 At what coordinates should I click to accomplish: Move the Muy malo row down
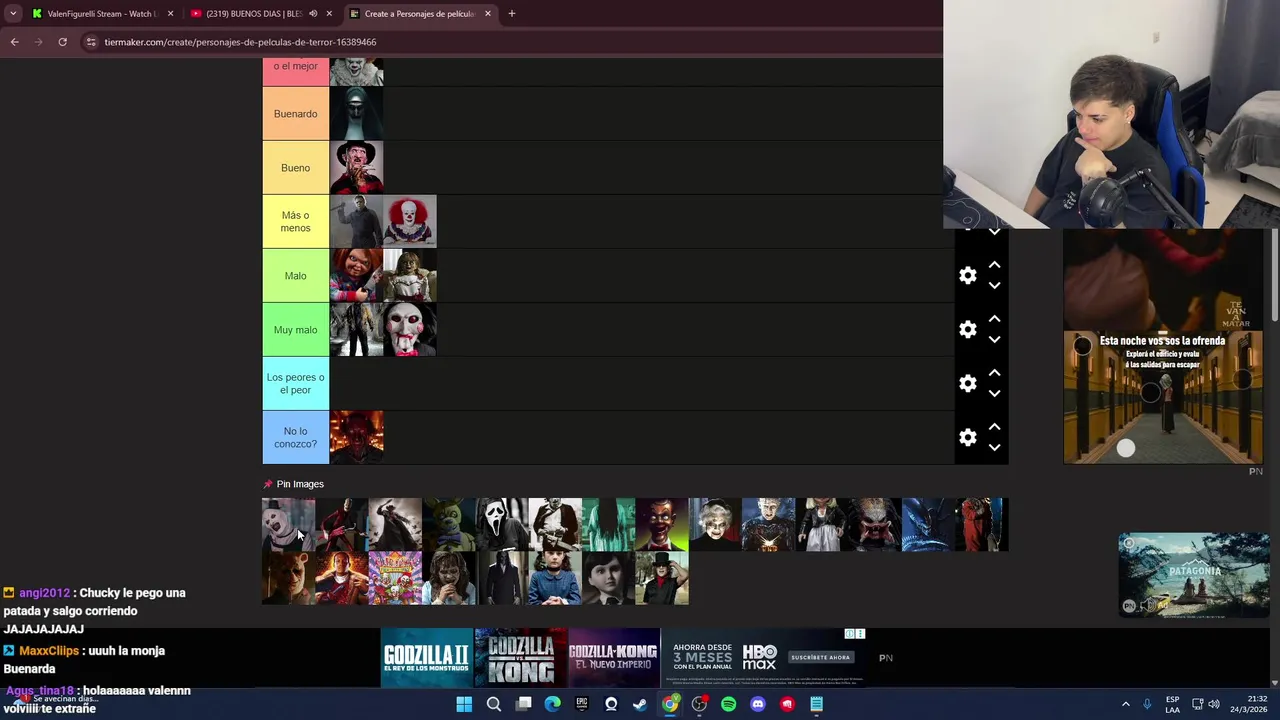click(994, 340)
